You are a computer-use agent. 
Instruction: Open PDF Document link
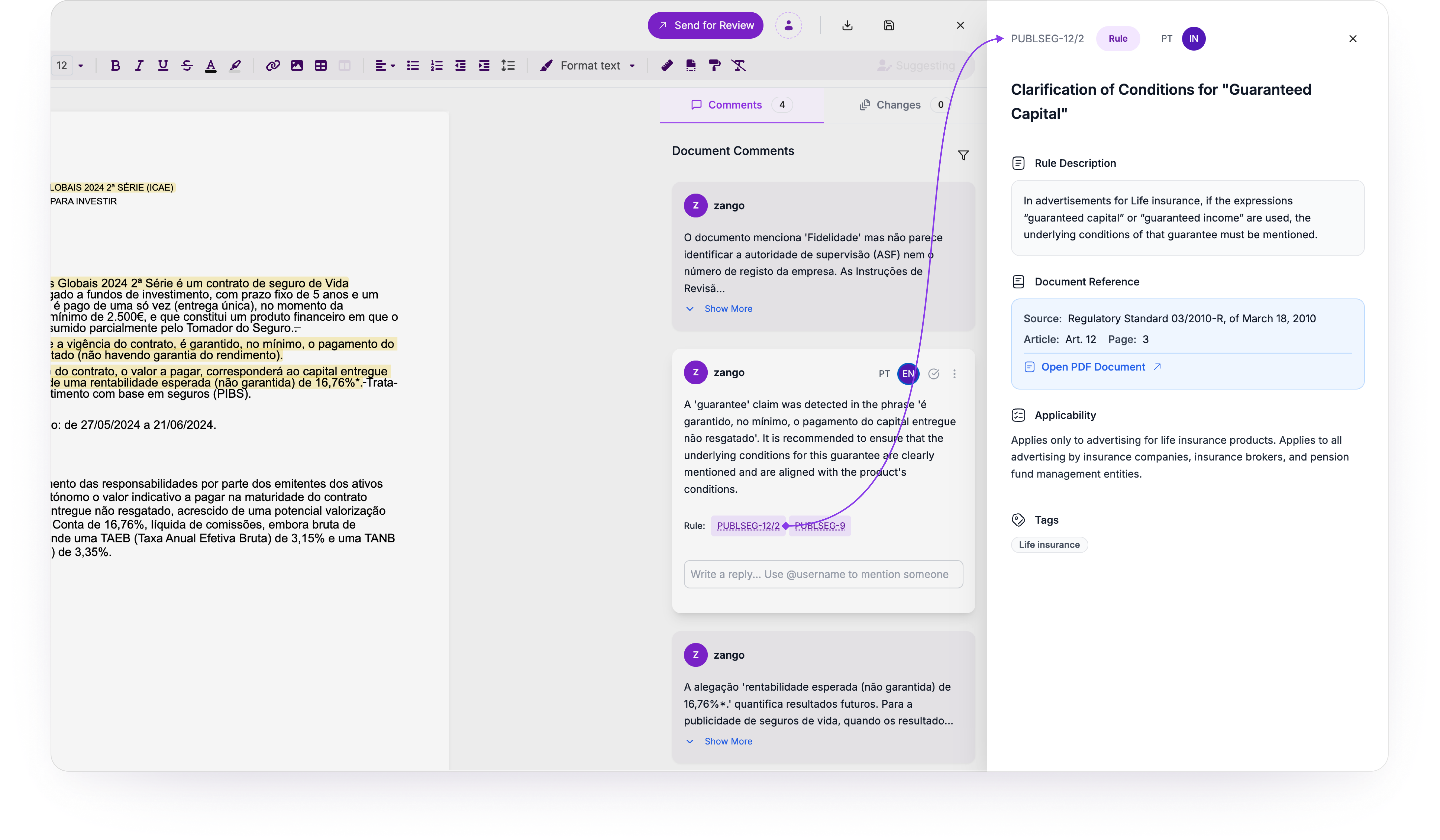(x=1093, y=367)
